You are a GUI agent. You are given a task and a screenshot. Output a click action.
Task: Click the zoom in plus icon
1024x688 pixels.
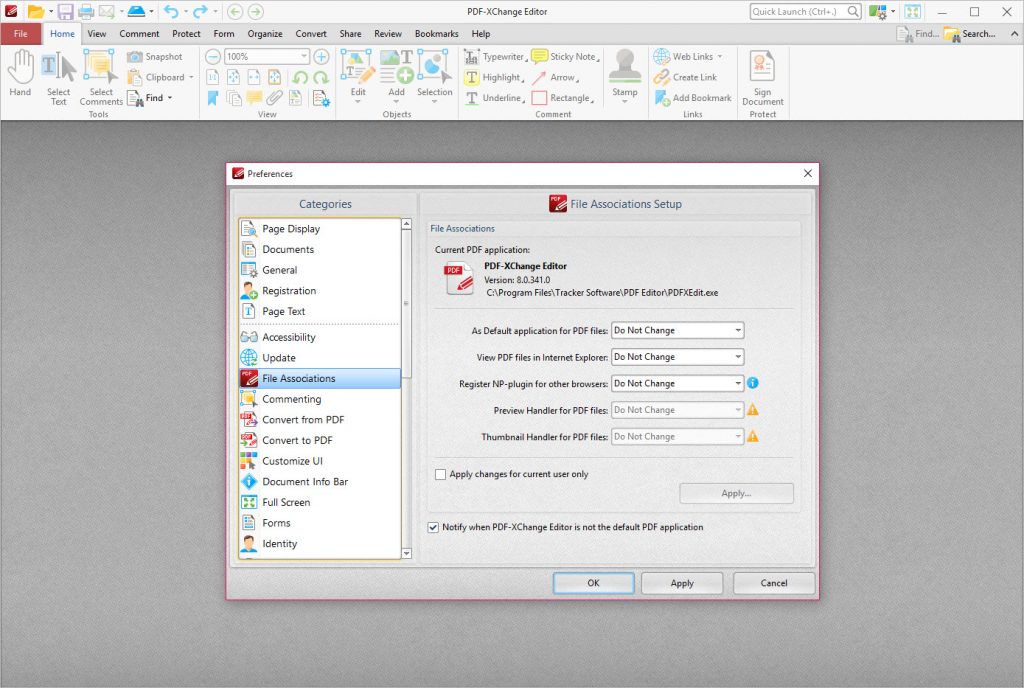(321, 57)
